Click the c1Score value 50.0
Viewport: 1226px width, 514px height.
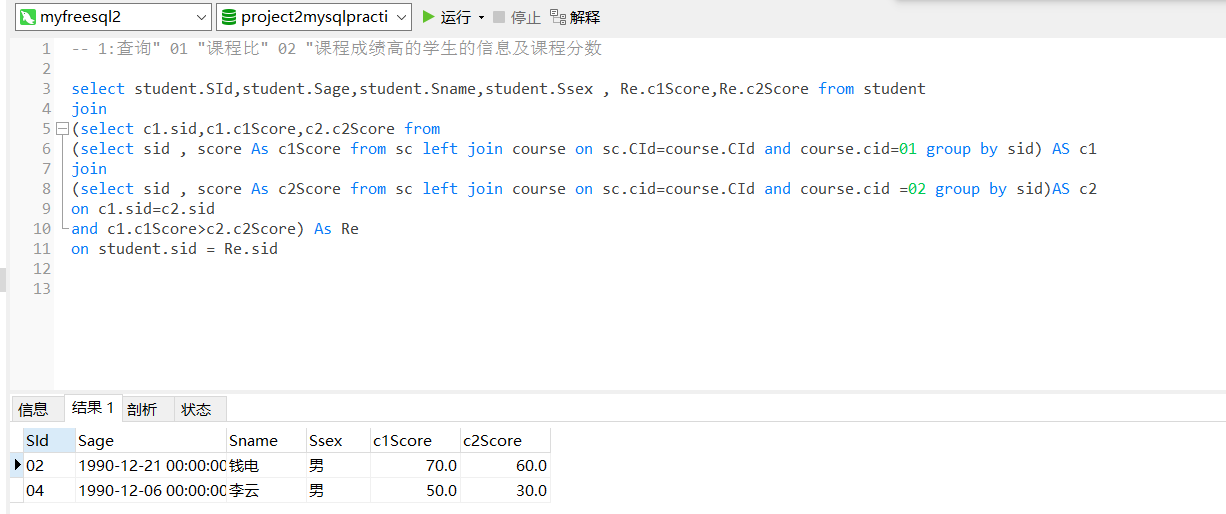415,490
